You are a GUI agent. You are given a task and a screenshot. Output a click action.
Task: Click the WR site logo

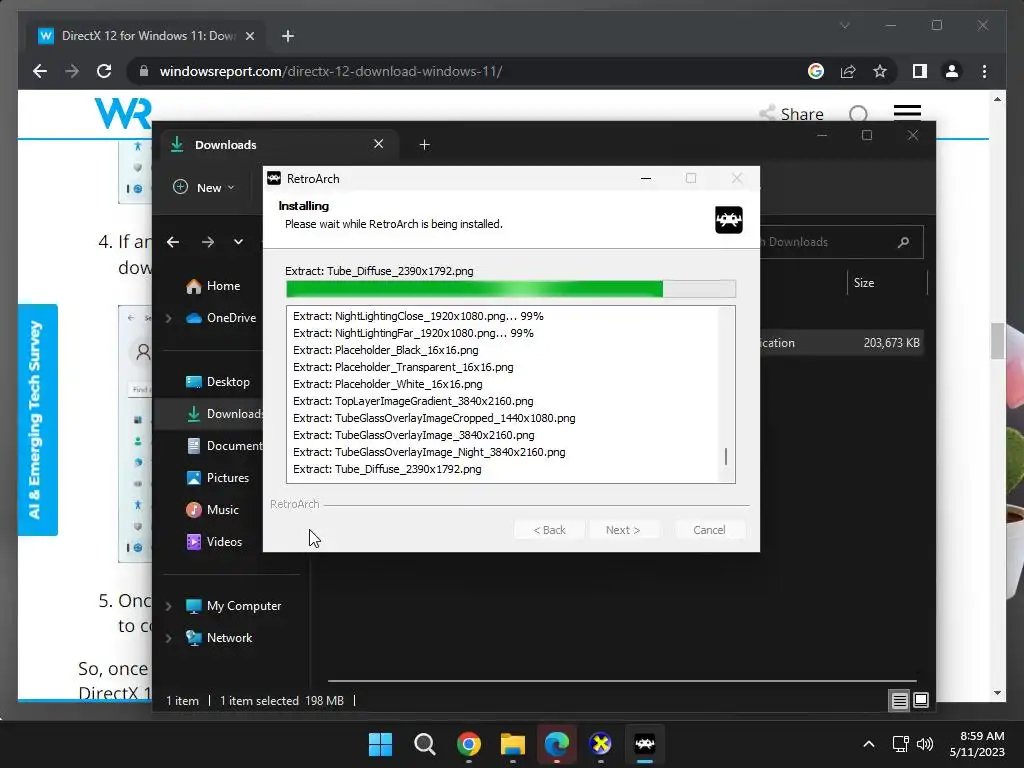point(123,114)
